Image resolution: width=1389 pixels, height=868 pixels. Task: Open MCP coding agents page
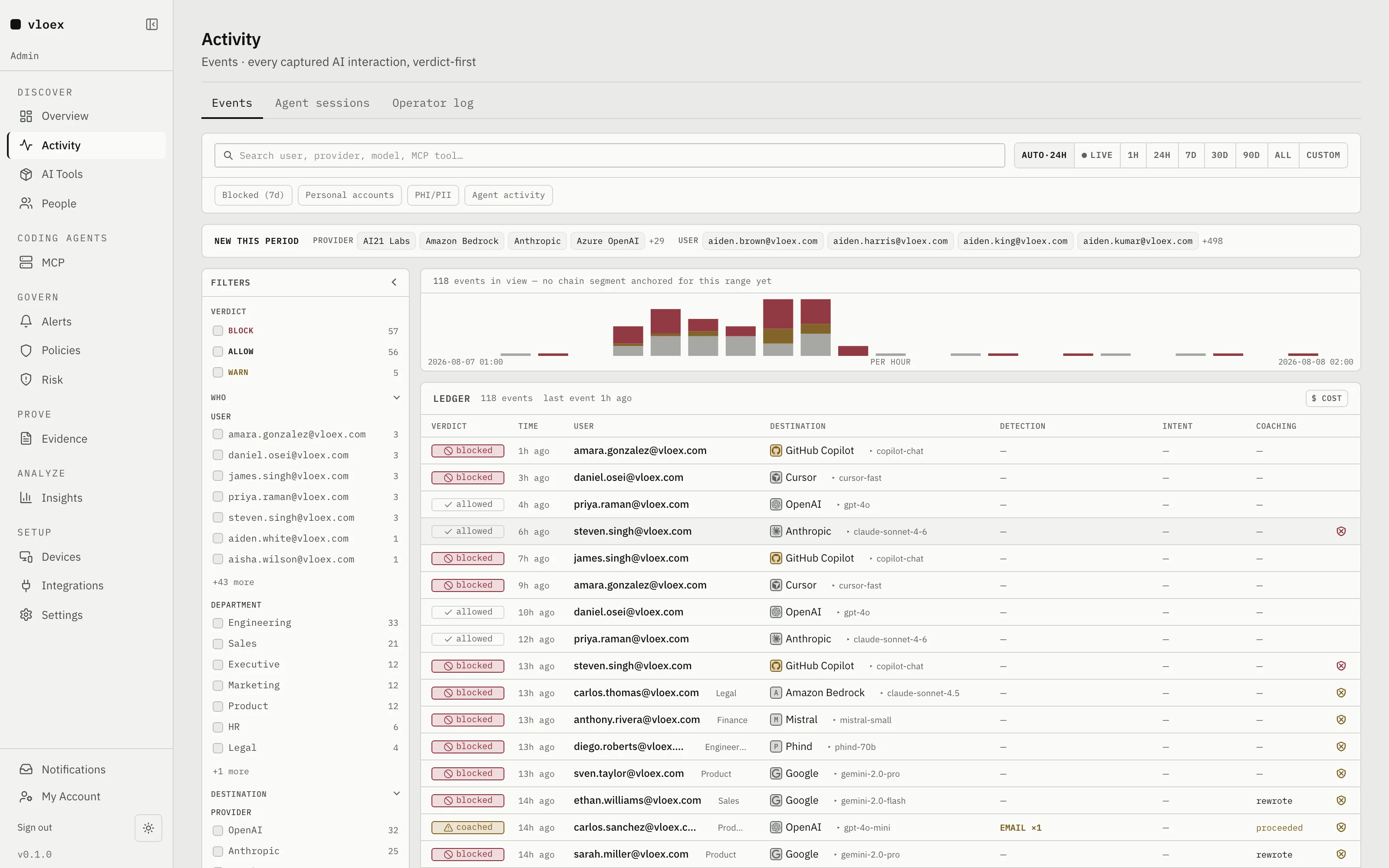click(x=87, y=262)
